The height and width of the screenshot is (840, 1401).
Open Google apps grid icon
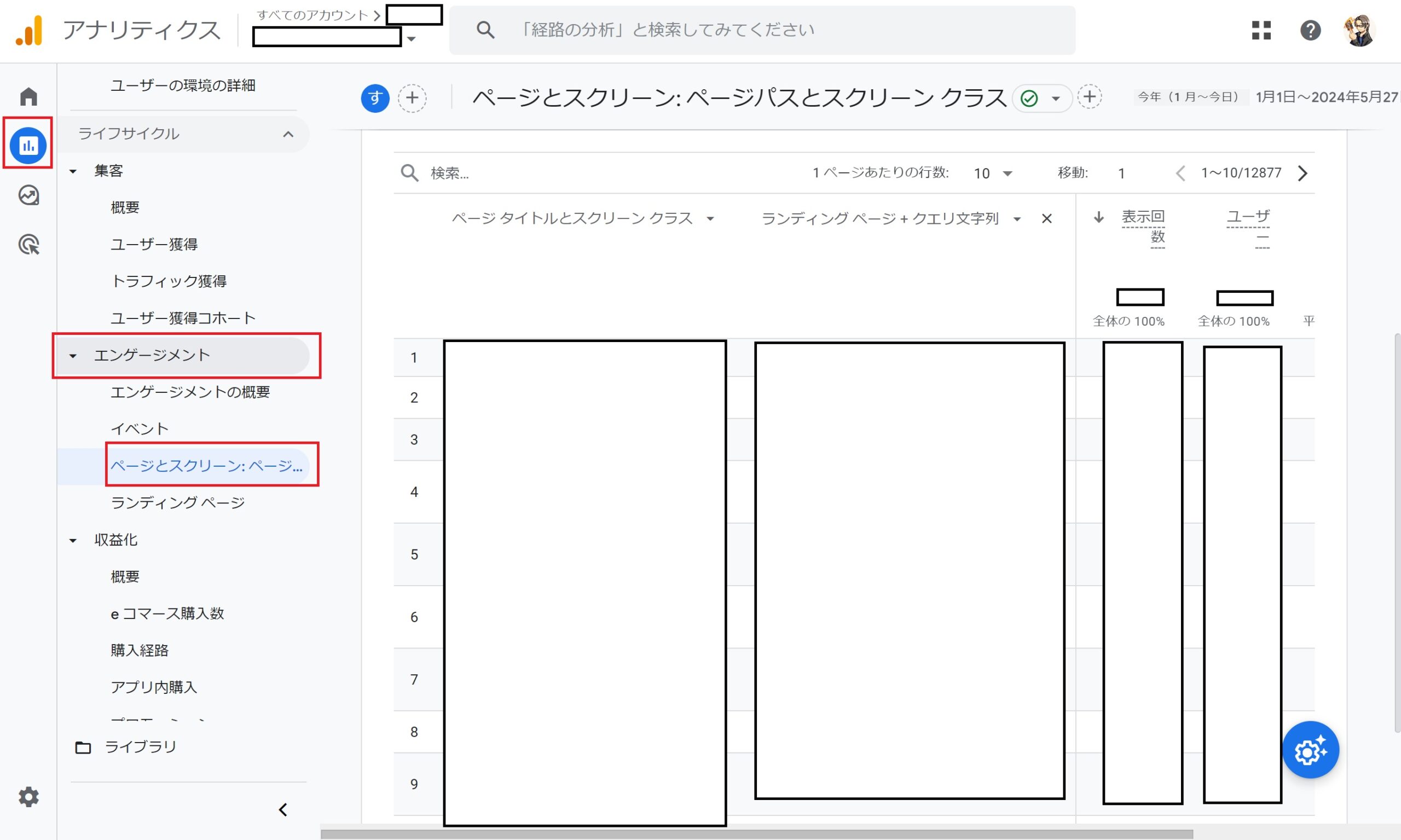tap(1261, 30)
